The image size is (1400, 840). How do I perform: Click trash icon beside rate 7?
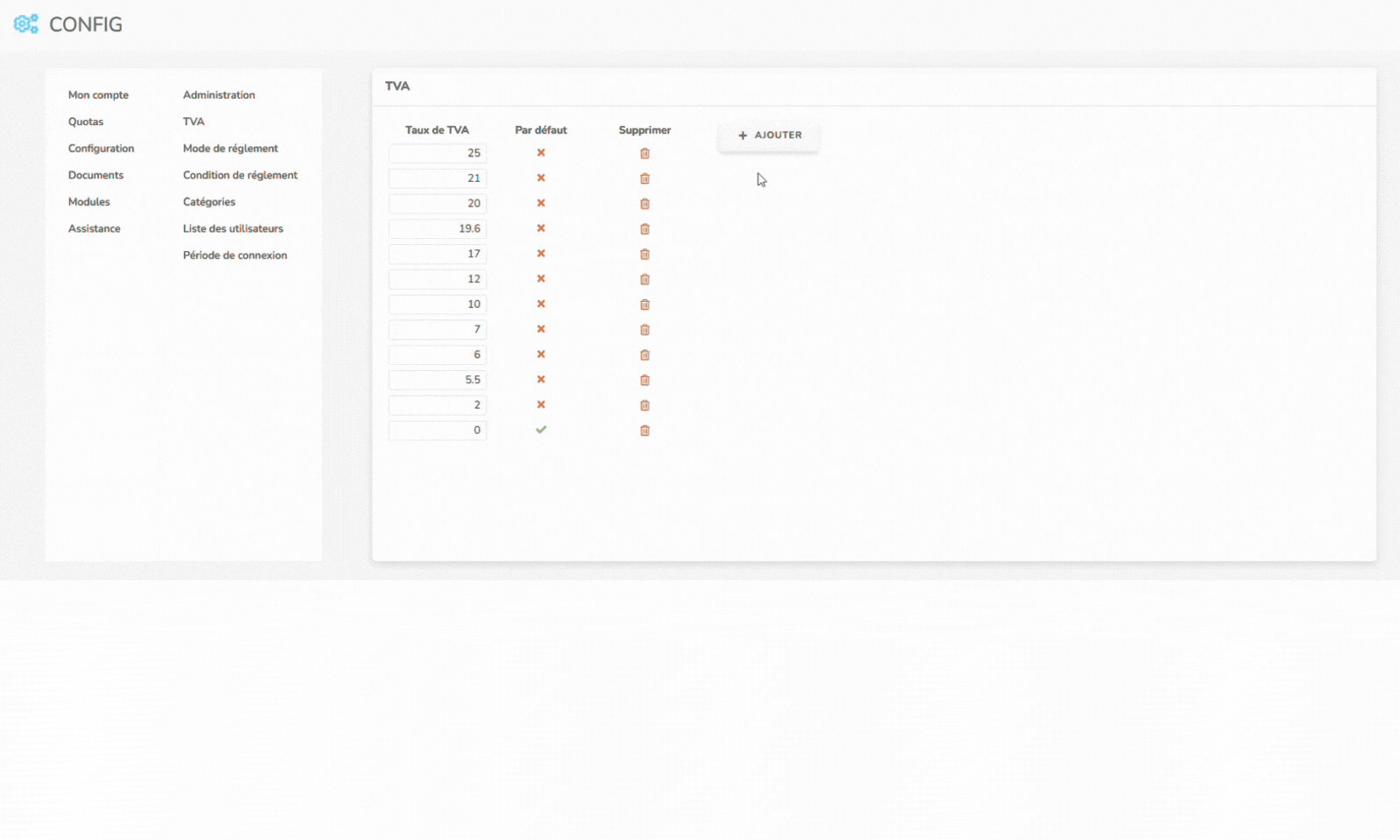tap(645, 330)
